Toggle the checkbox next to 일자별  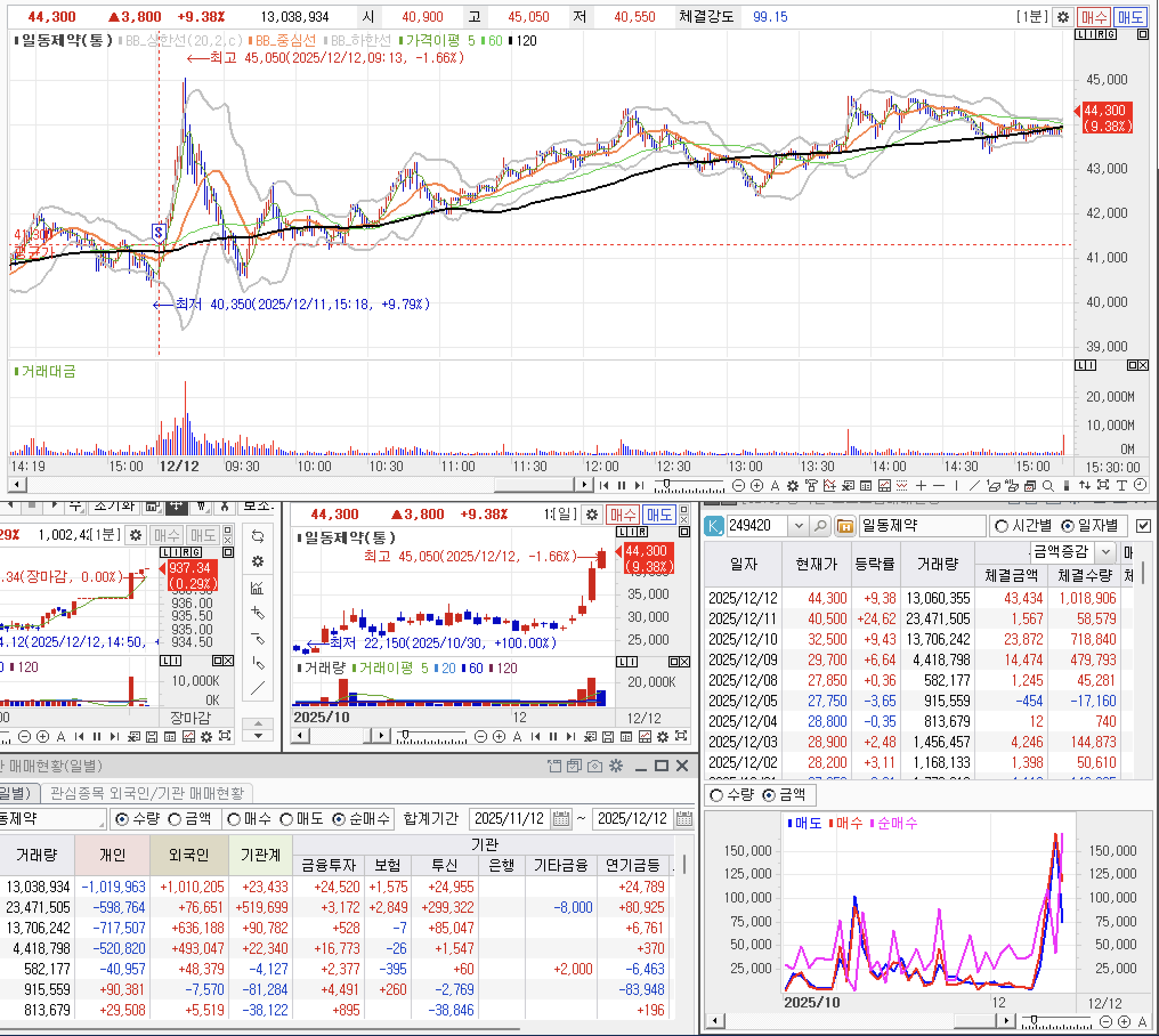coord(1143,526)
